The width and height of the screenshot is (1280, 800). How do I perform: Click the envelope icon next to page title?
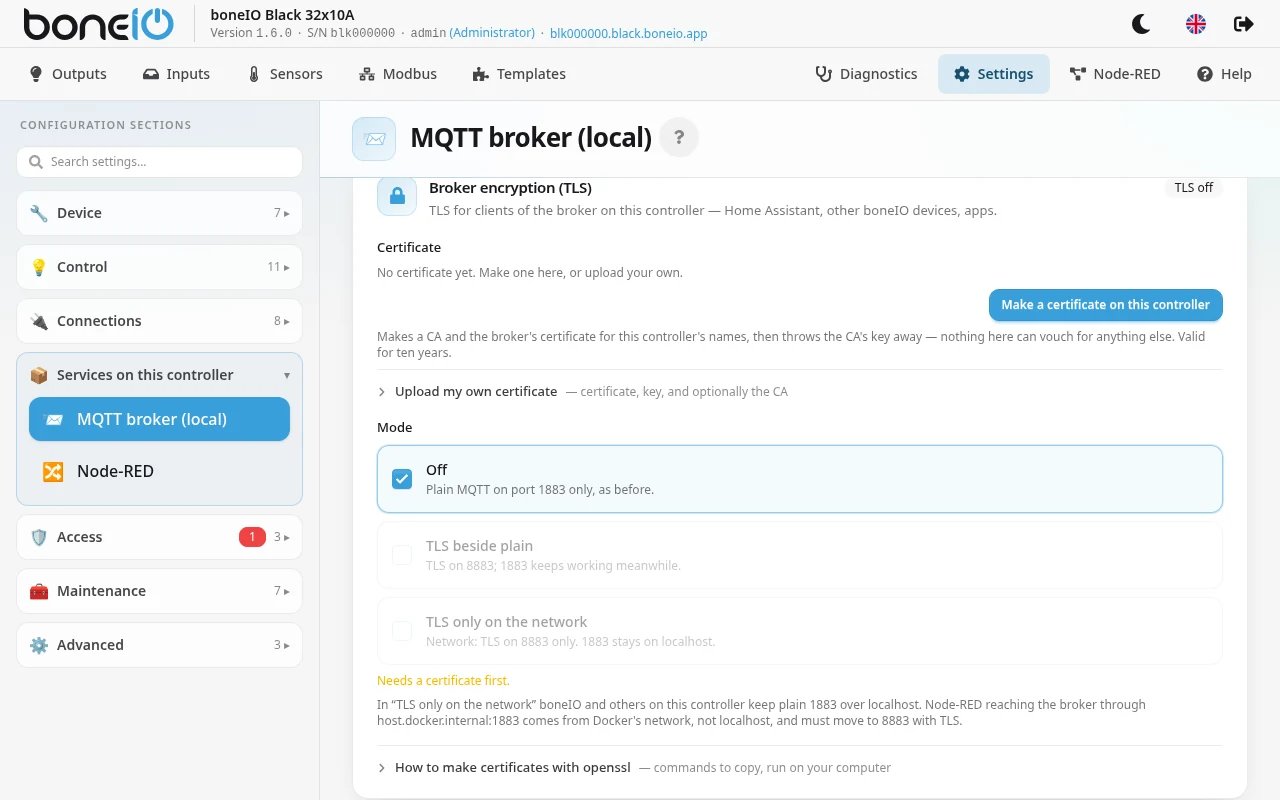(x=374, y=138)
